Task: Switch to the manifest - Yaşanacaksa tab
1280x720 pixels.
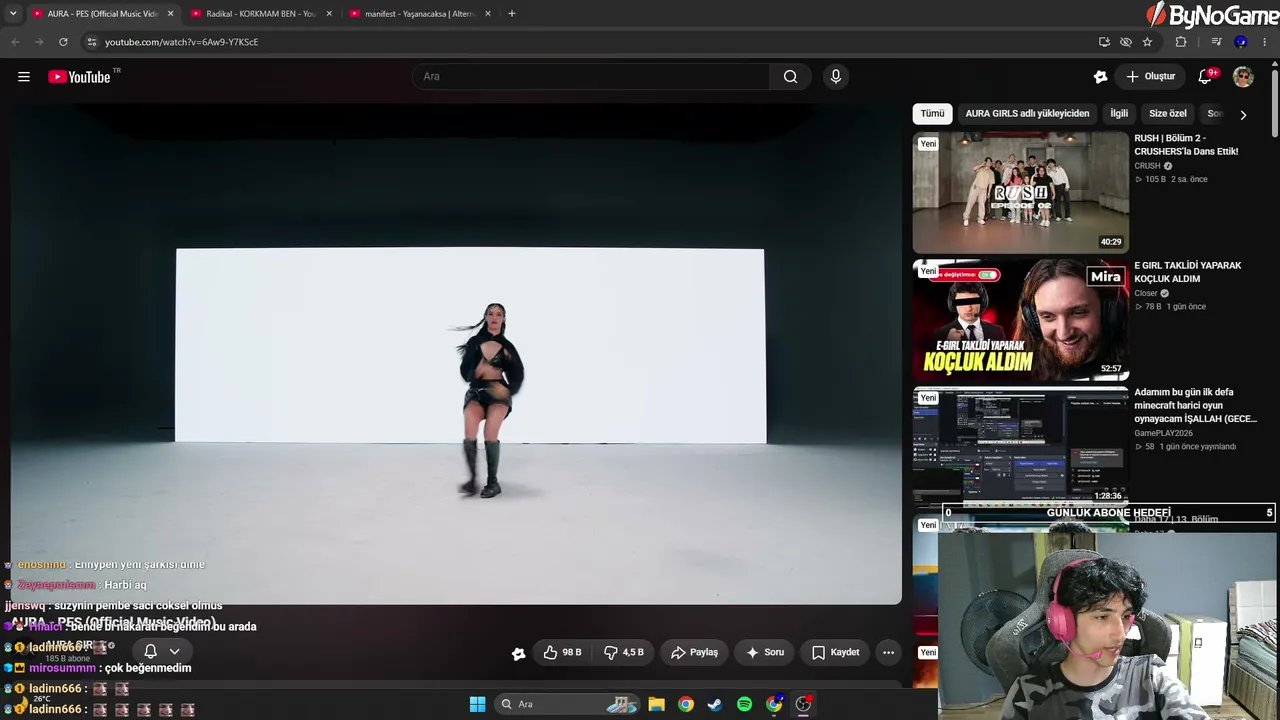Action: pyautogui.click(x=419, y=14)
